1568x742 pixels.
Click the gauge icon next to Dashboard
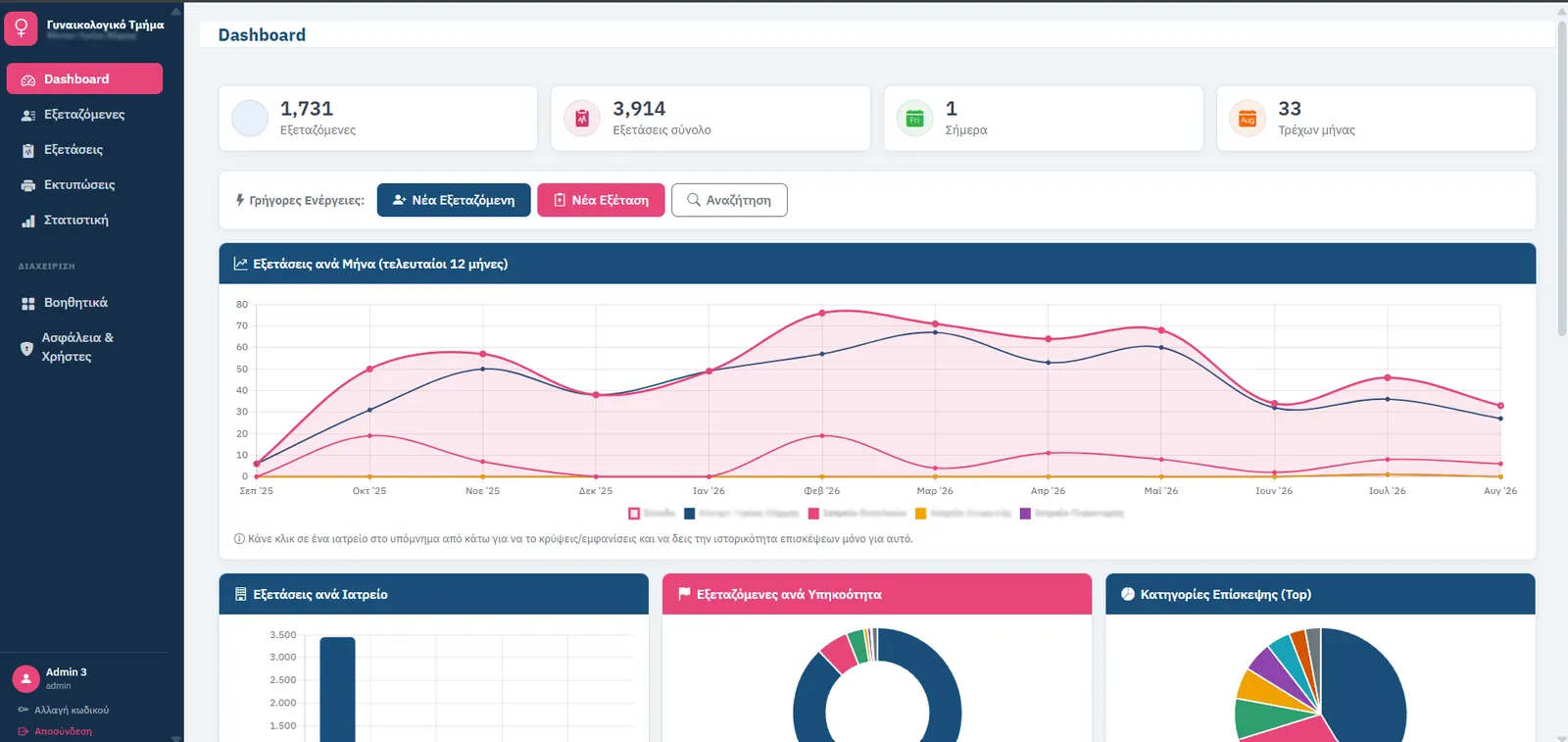pos(28,79)
